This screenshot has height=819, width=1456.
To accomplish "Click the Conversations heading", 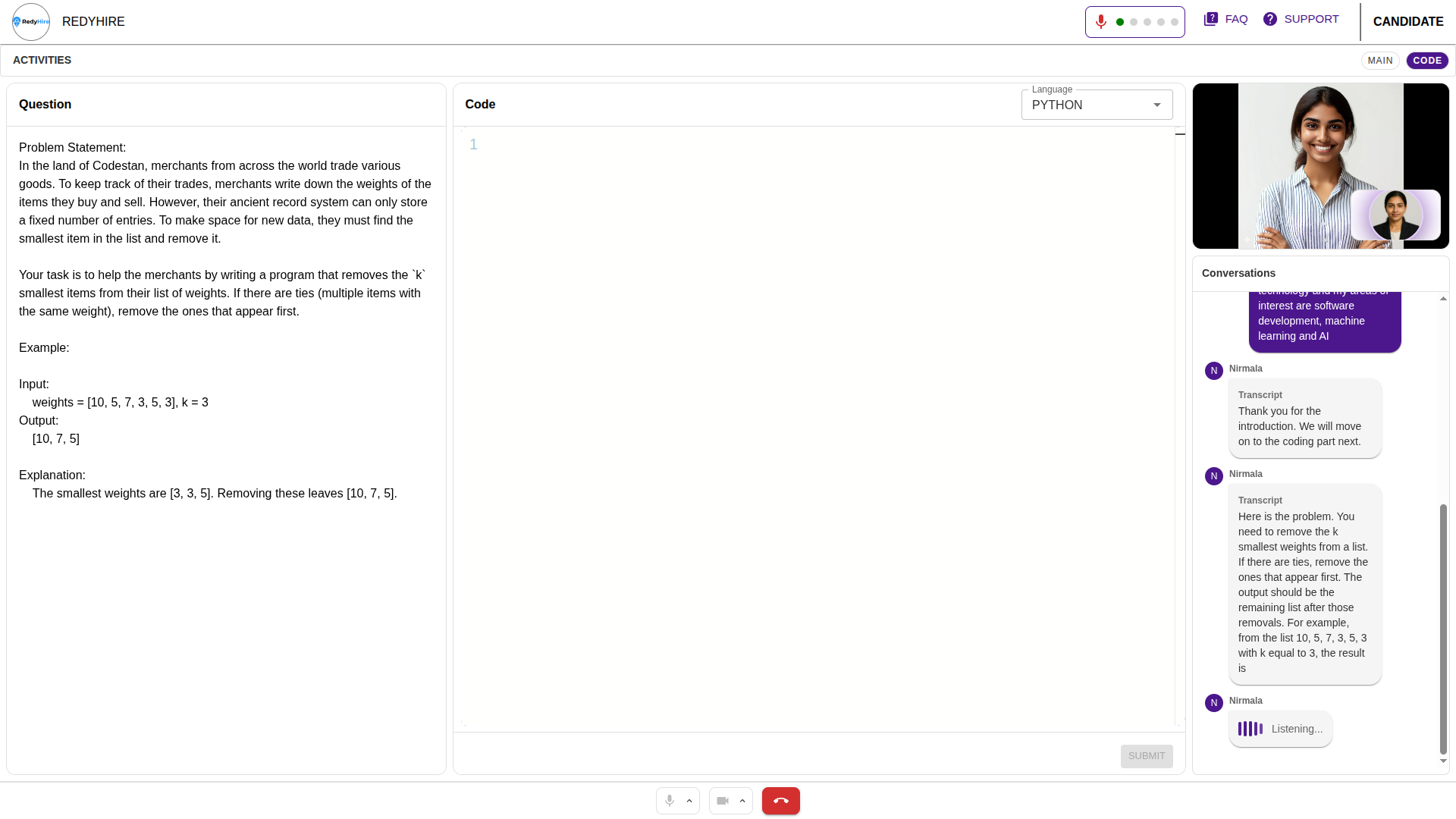I will [1238, 273].
